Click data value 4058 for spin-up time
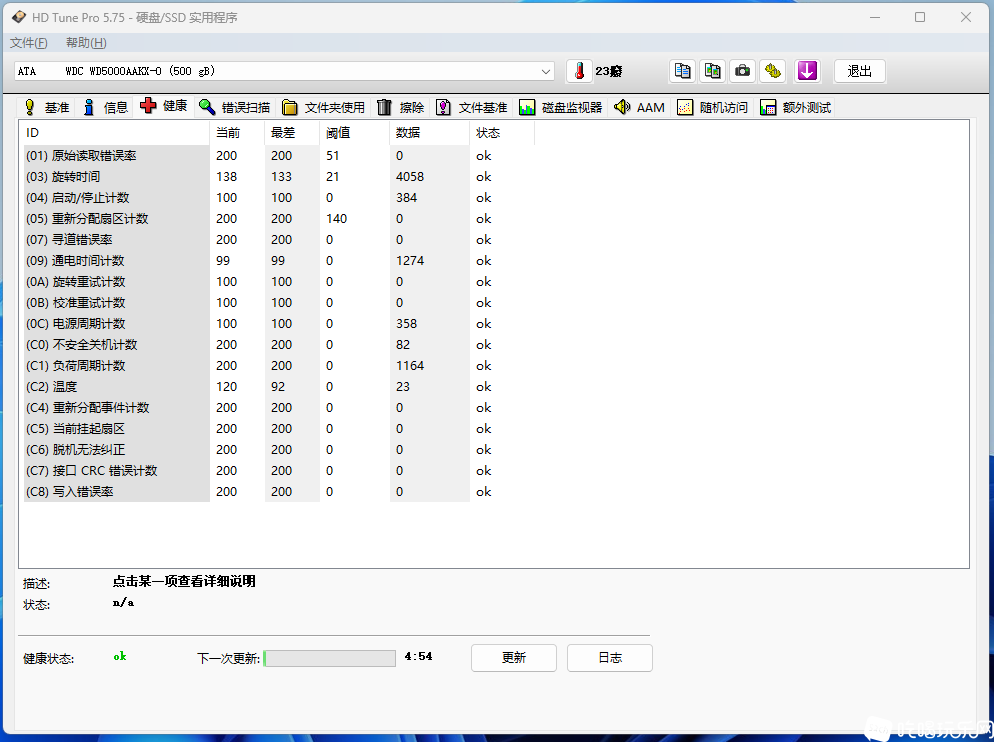994x742 pixels. coord(410,176)
